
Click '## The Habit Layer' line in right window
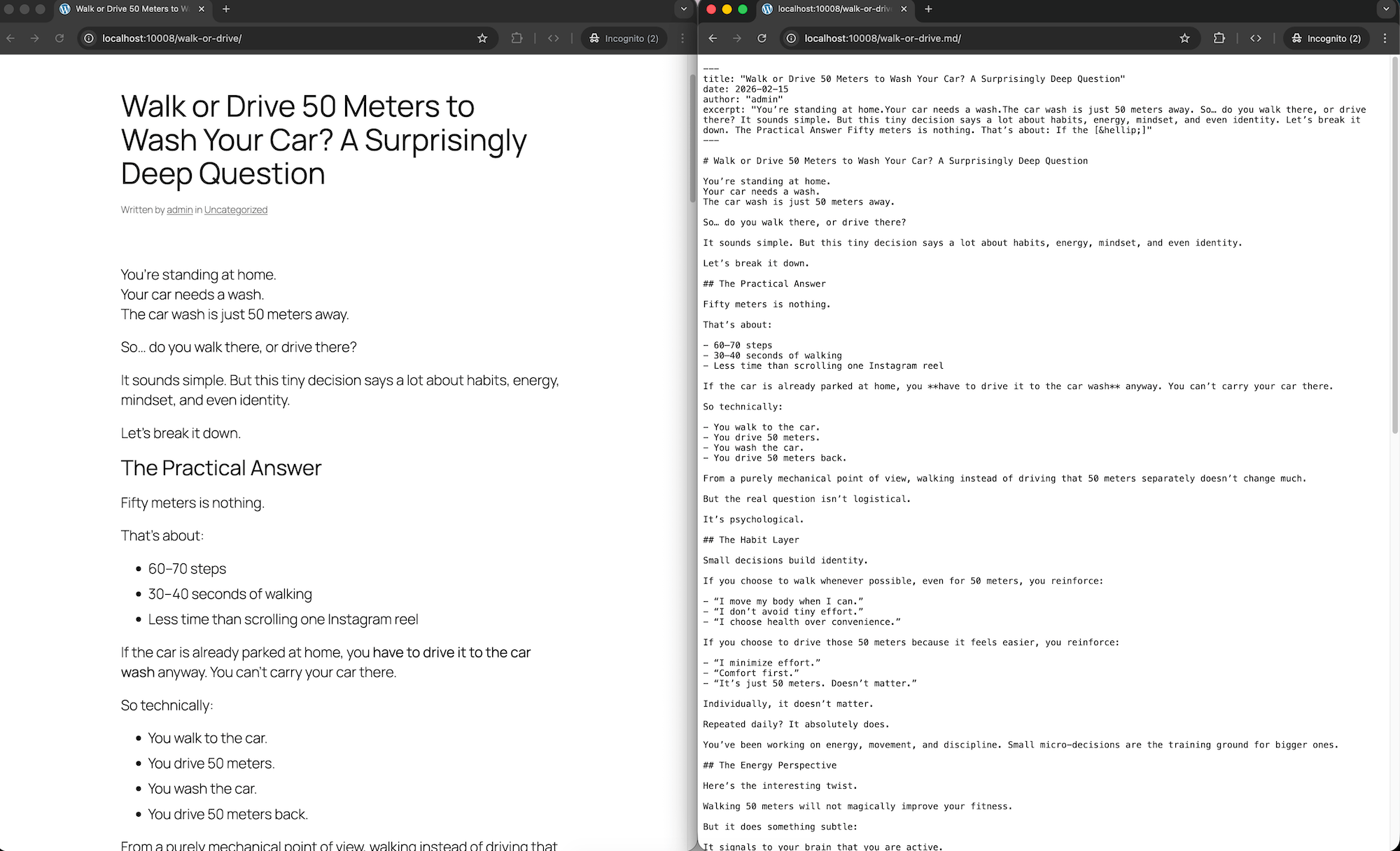tap(751, 540)
